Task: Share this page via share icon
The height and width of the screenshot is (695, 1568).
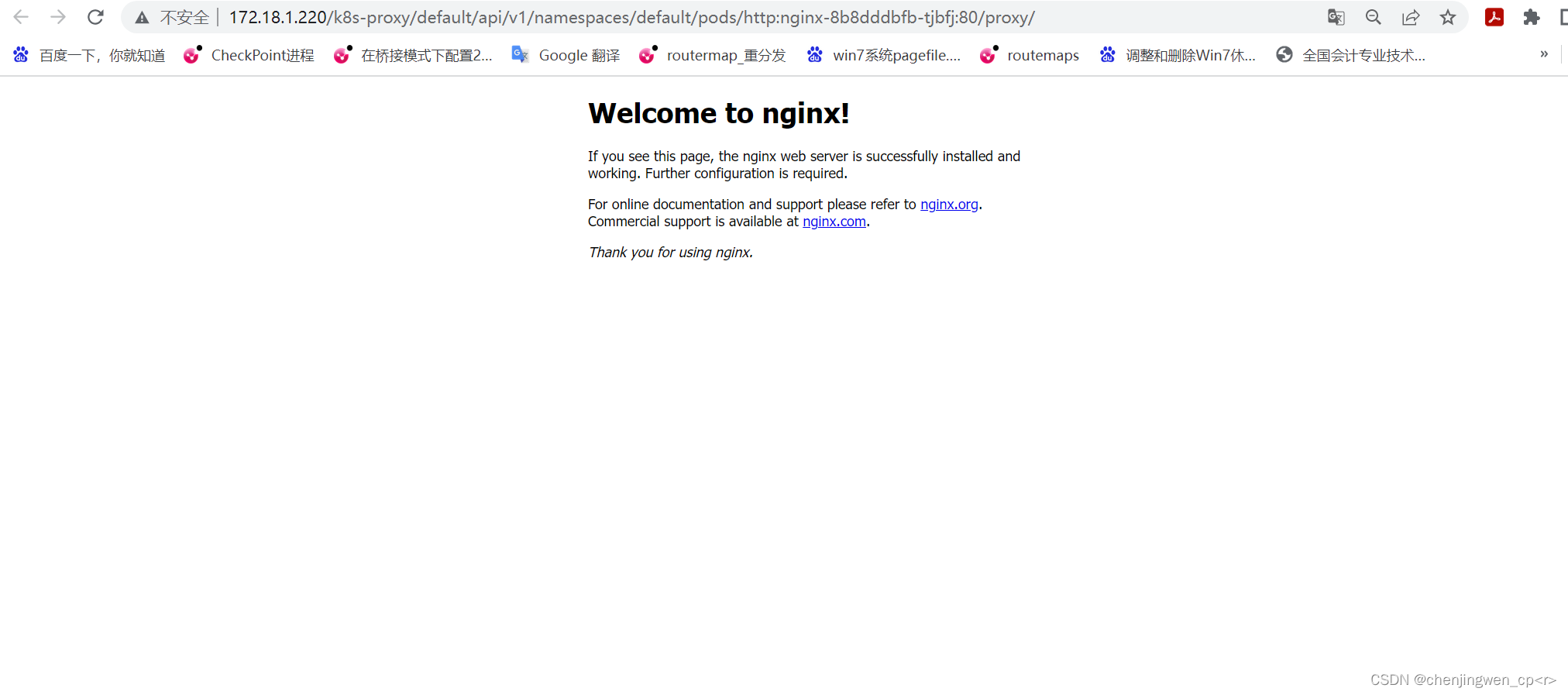Action: (x=1411, y=17)
